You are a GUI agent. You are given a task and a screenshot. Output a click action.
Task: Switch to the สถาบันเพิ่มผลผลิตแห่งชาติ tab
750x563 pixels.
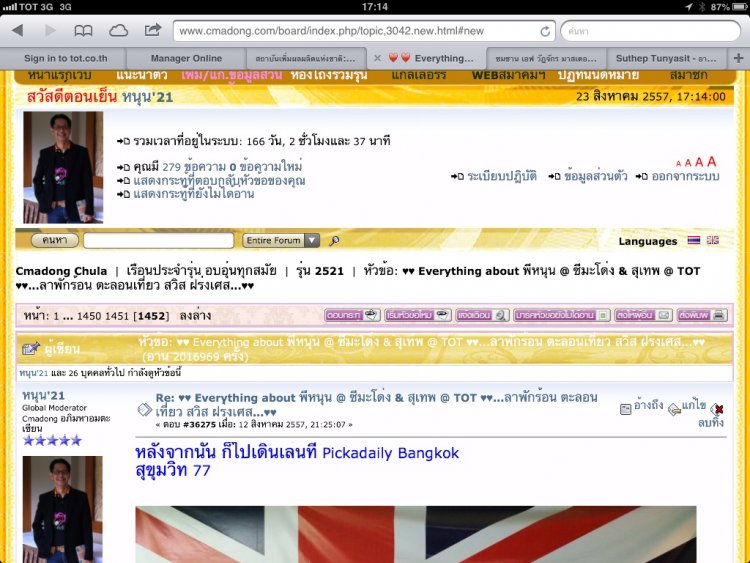(x=305, y=59)
